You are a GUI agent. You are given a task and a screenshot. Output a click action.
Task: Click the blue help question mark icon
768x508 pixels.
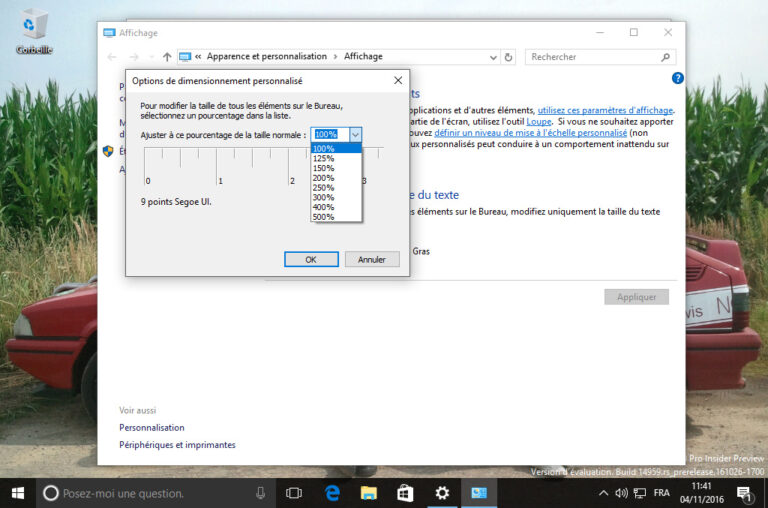pos(677,78)
